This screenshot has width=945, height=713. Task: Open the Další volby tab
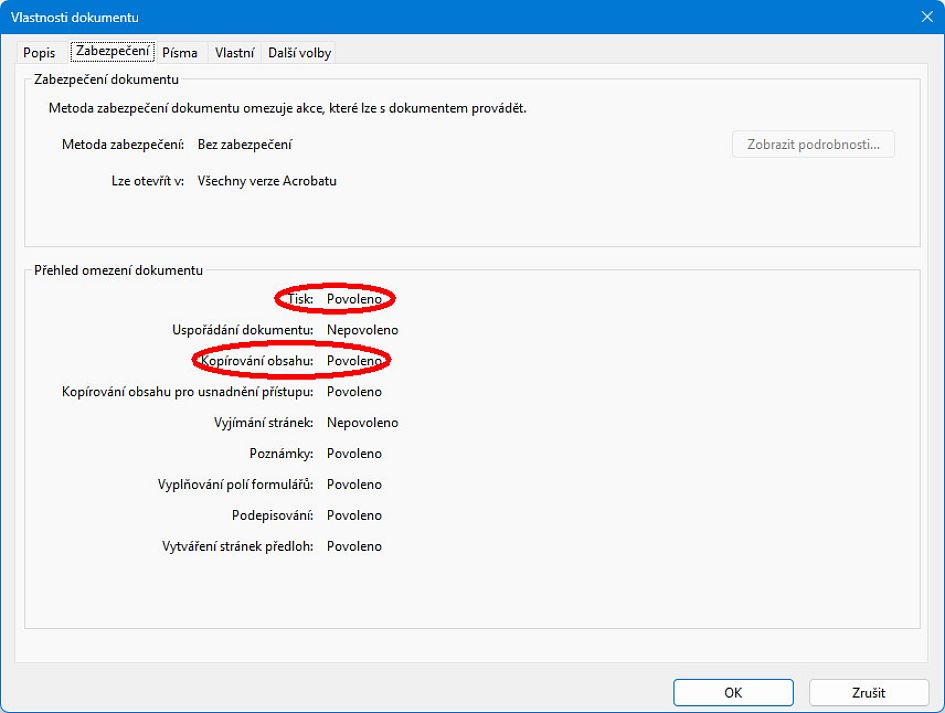(x=299, y=53)
